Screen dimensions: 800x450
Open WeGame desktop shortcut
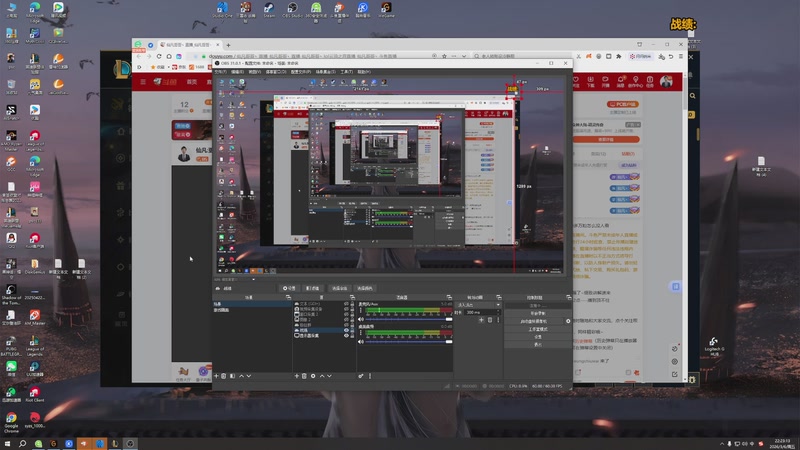point(386,10)
